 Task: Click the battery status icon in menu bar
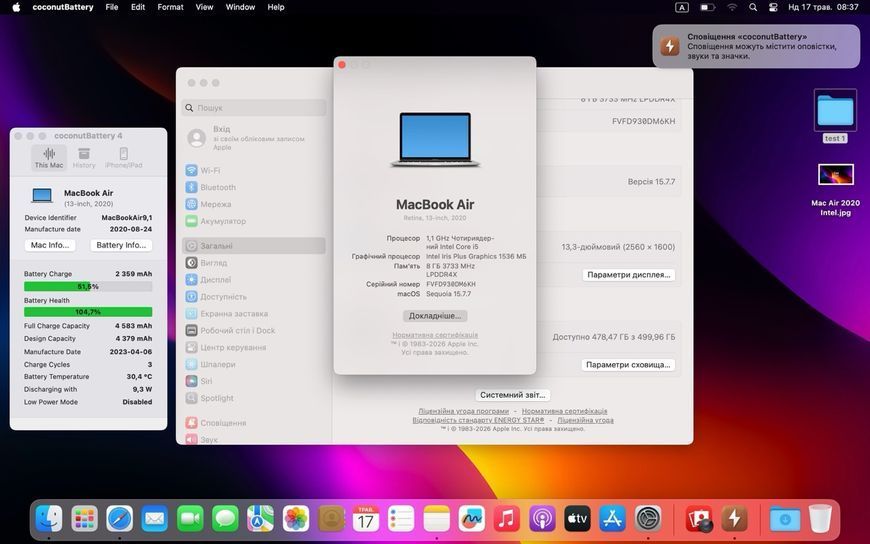point(707,7)
